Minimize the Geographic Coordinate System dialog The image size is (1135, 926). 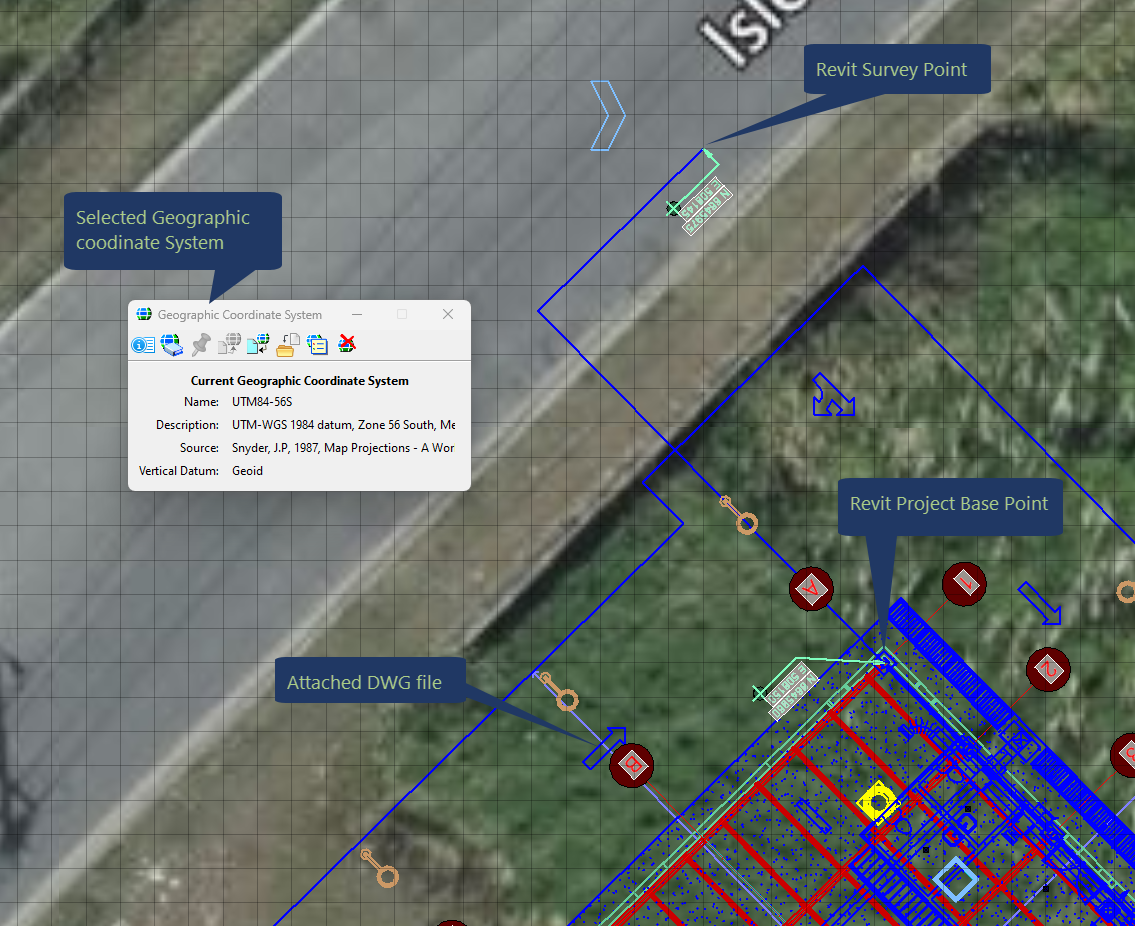click(x=357, y=313)
